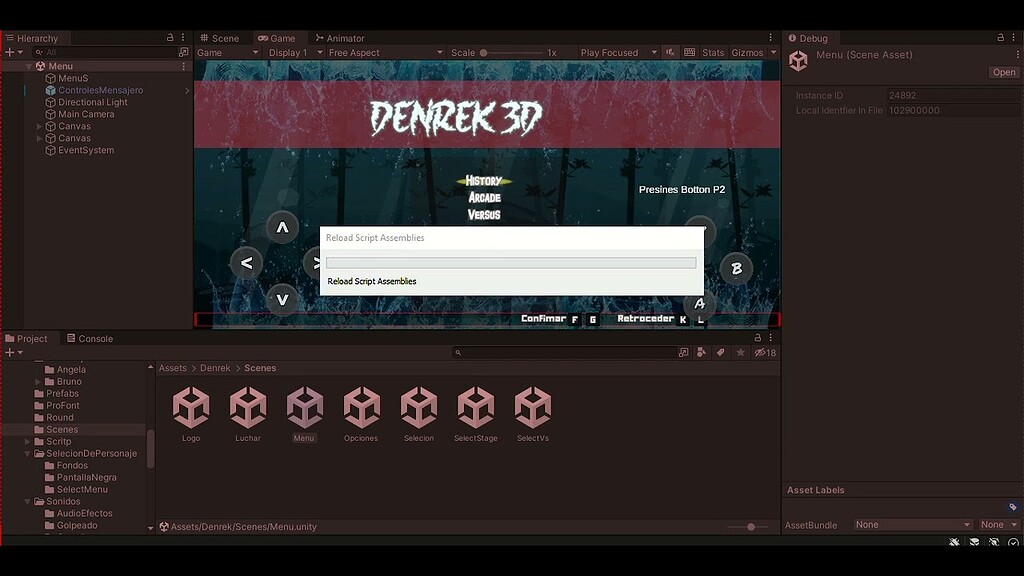Toggle the Stats overlay in Game view
The height and width of the screenshot is (576, 1024).
point(714,52)
